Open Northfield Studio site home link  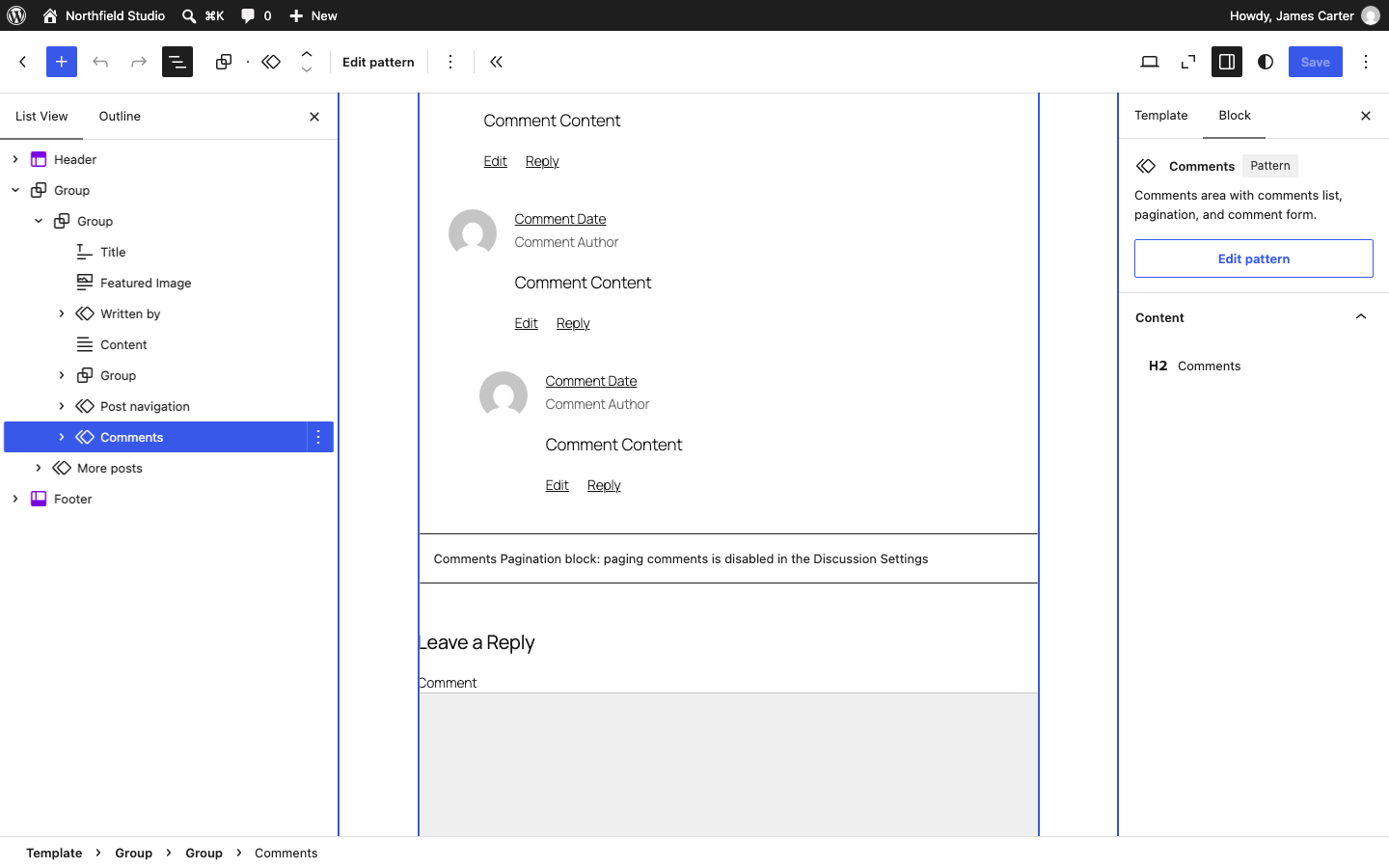(103, 15)
